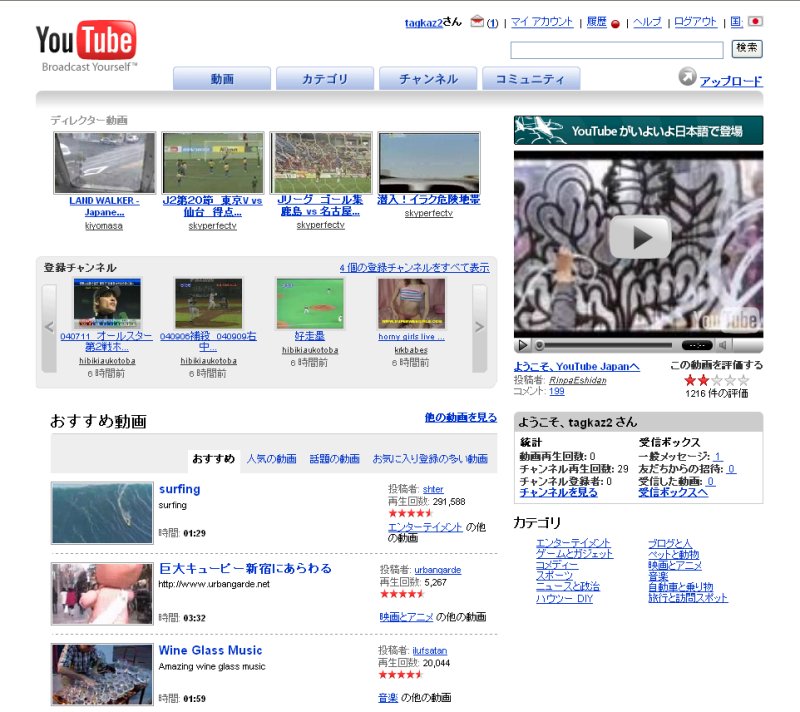Click the large play button on the featured video
800x712 pixels.
[x=639, y=237]
